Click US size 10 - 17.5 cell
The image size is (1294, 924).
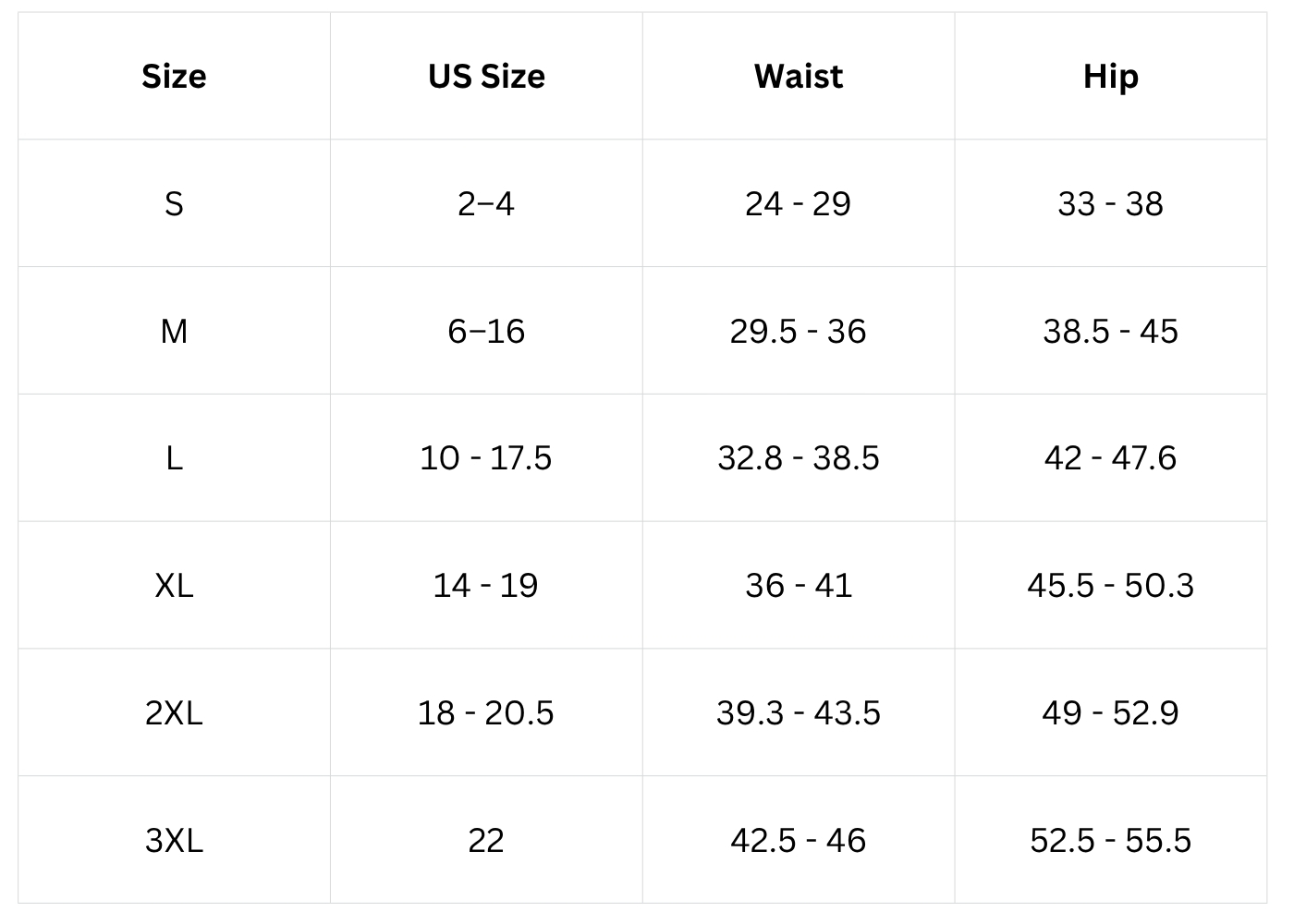click(486, 457)
